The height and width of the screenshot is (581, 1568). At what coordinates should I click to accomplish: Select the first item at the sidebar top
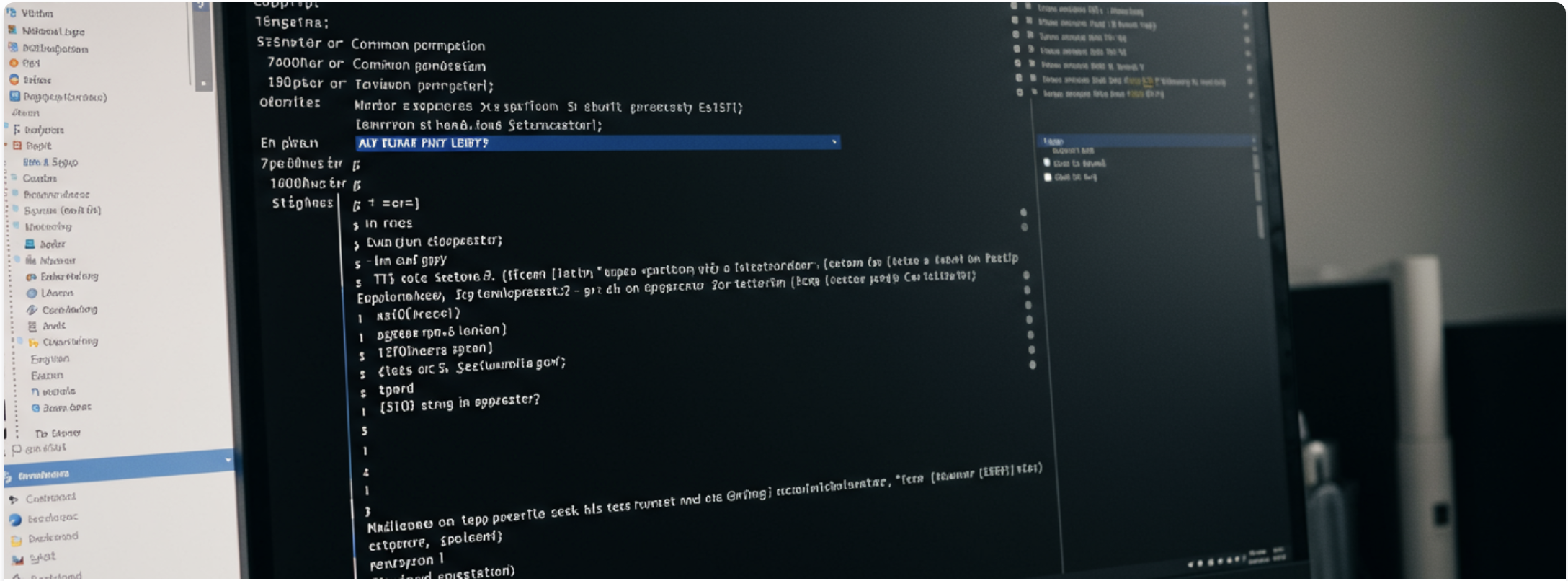point(36,13)
